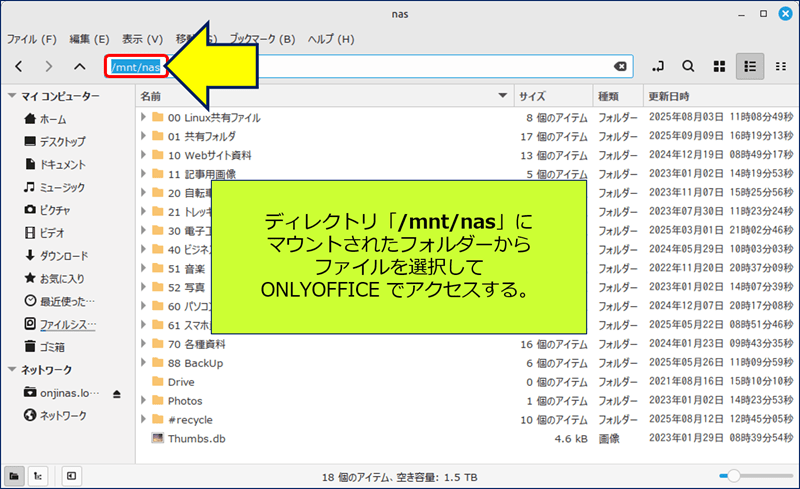Go up to the parent folder
Screen dimensions: 800x489
(x=80, y=66)
